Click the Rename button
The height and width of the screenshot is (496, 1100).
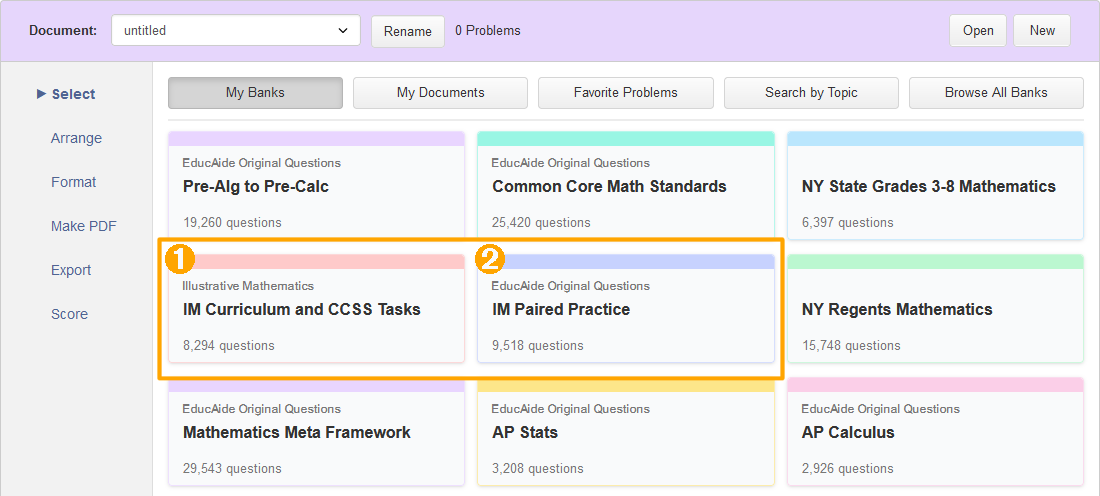point(408,31)
